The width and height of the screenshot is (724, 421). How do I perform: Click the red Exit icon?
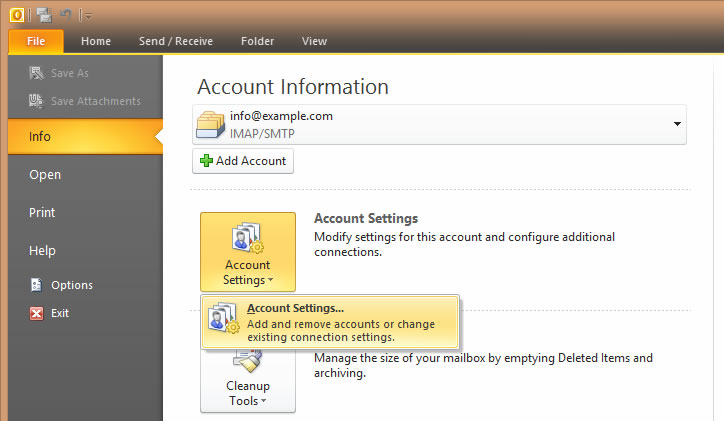point(37,313)
